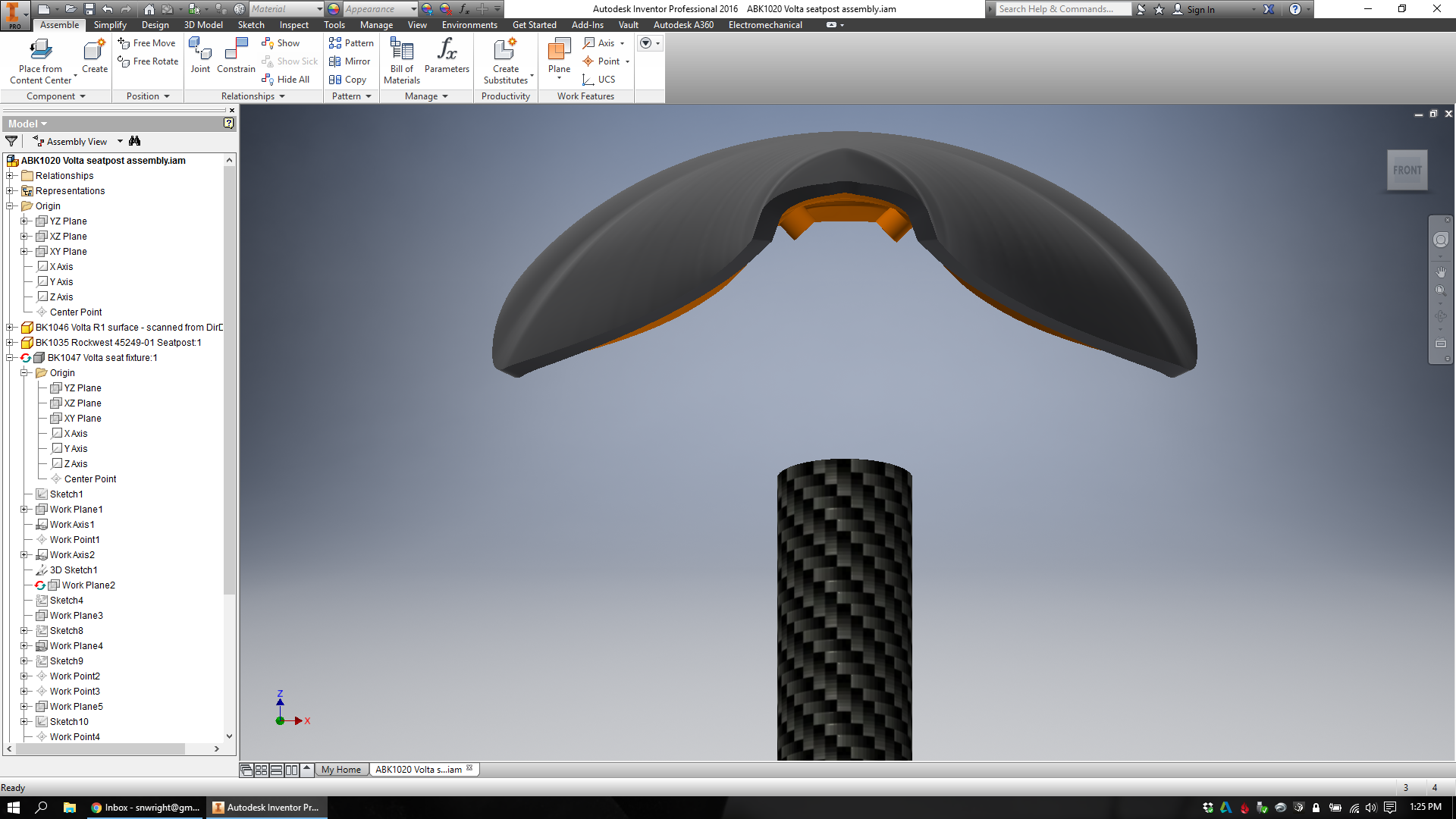Image resolution: width=1456 pixels, height=819 pixels.
Task: Expand BK1035 Rockwest Seatpost:1 node
Action: [x=10, y=343]
